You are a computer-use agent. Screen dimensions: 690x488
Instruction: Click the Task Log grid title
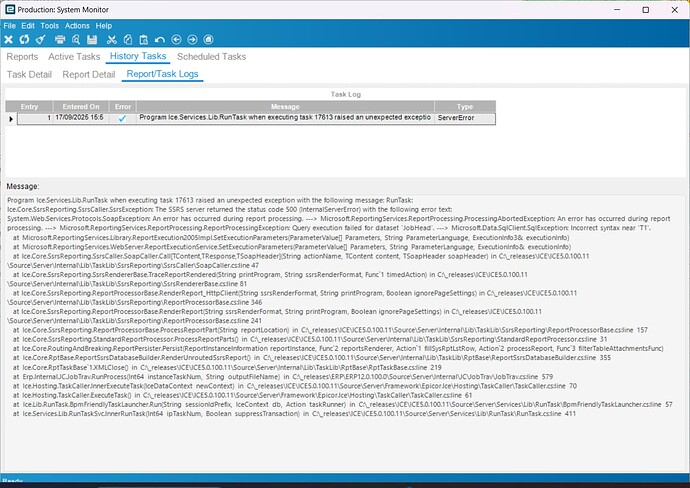click(345, 94)
